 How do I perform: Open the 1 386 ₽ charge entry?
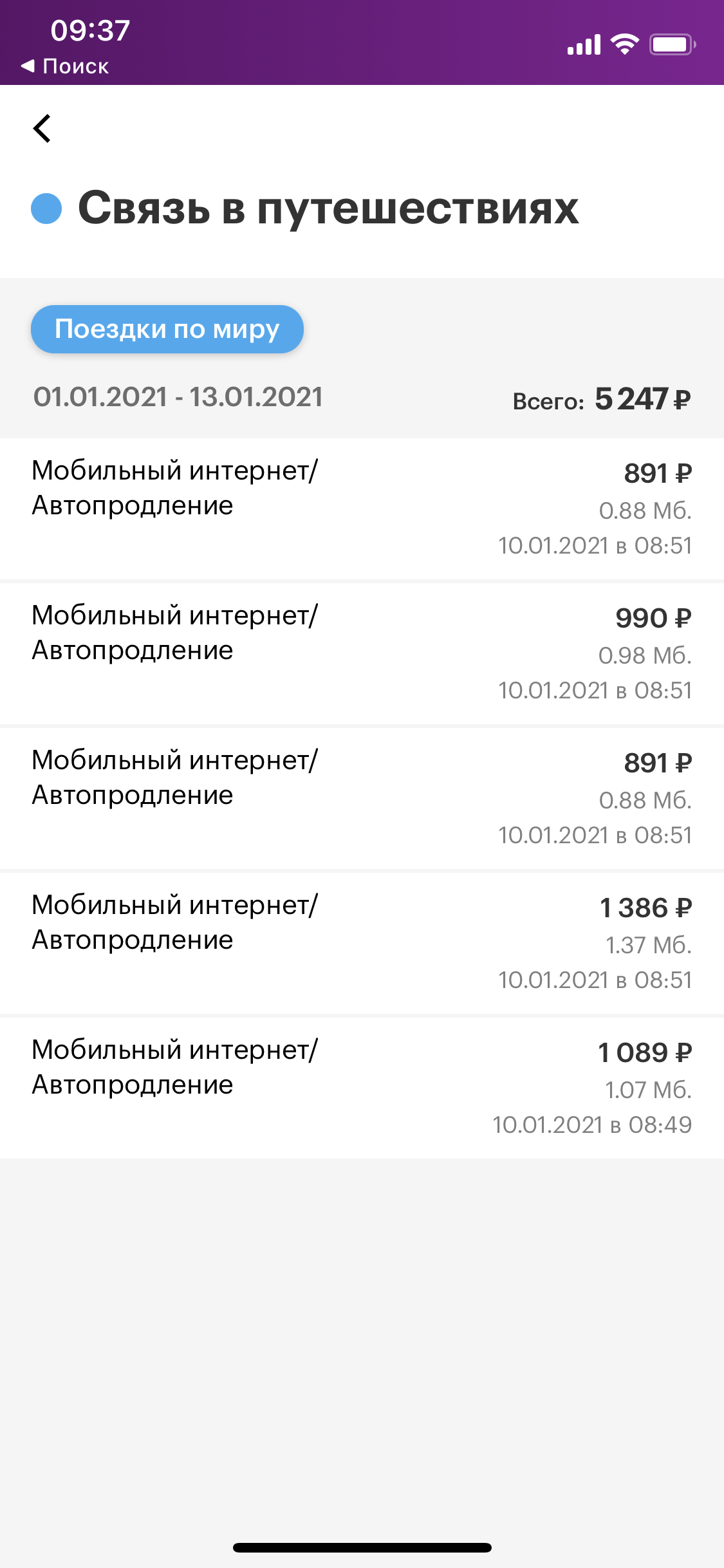(x=362, y=943)
